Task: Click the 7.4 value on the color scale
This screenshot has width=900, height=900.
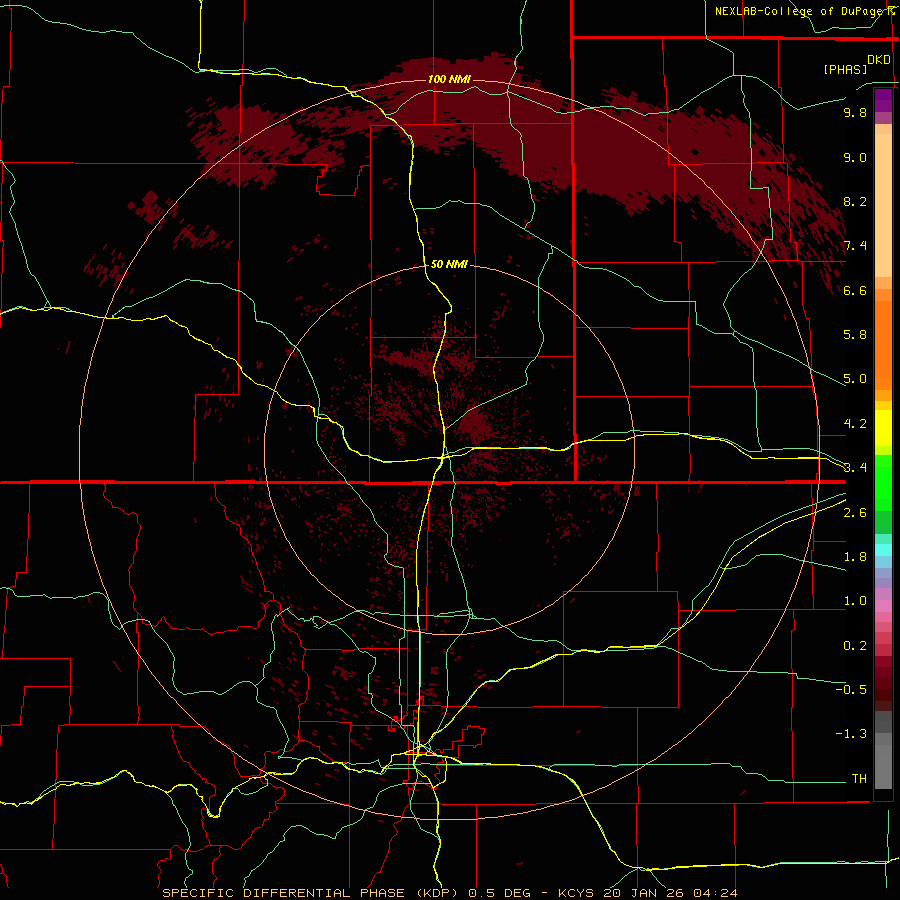Action: [x=855, y=246]
